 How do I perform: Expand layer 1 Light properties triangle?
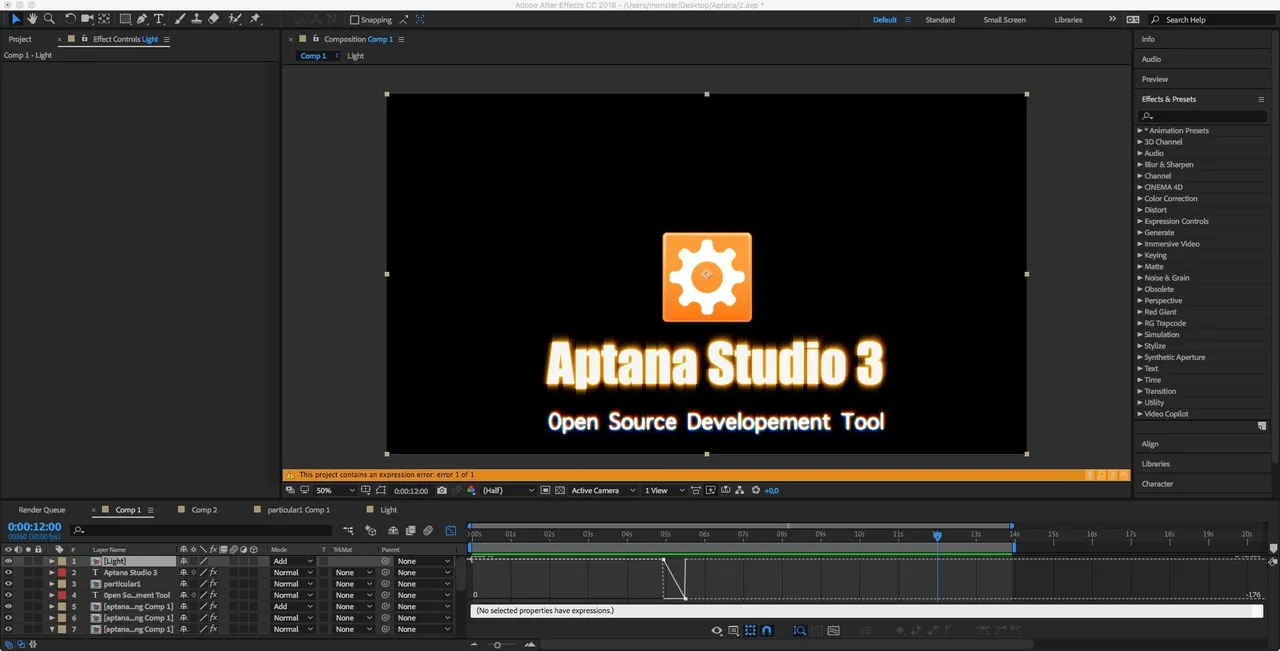(x=52, y=562)
